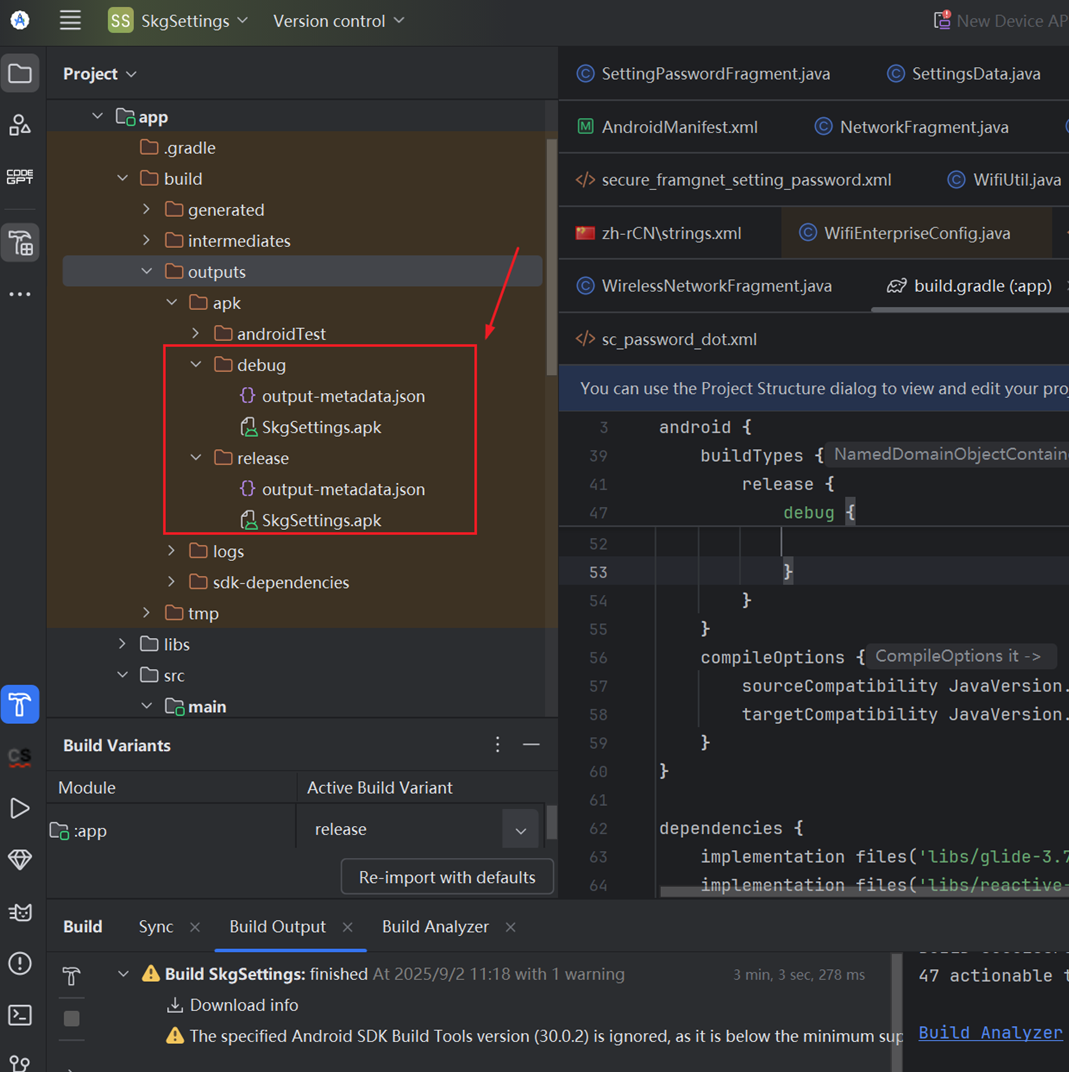Open the Project view mode dropdown
Image resolution: width=1069 pixels, height=1073 pixels.
[x=100, y=74]
